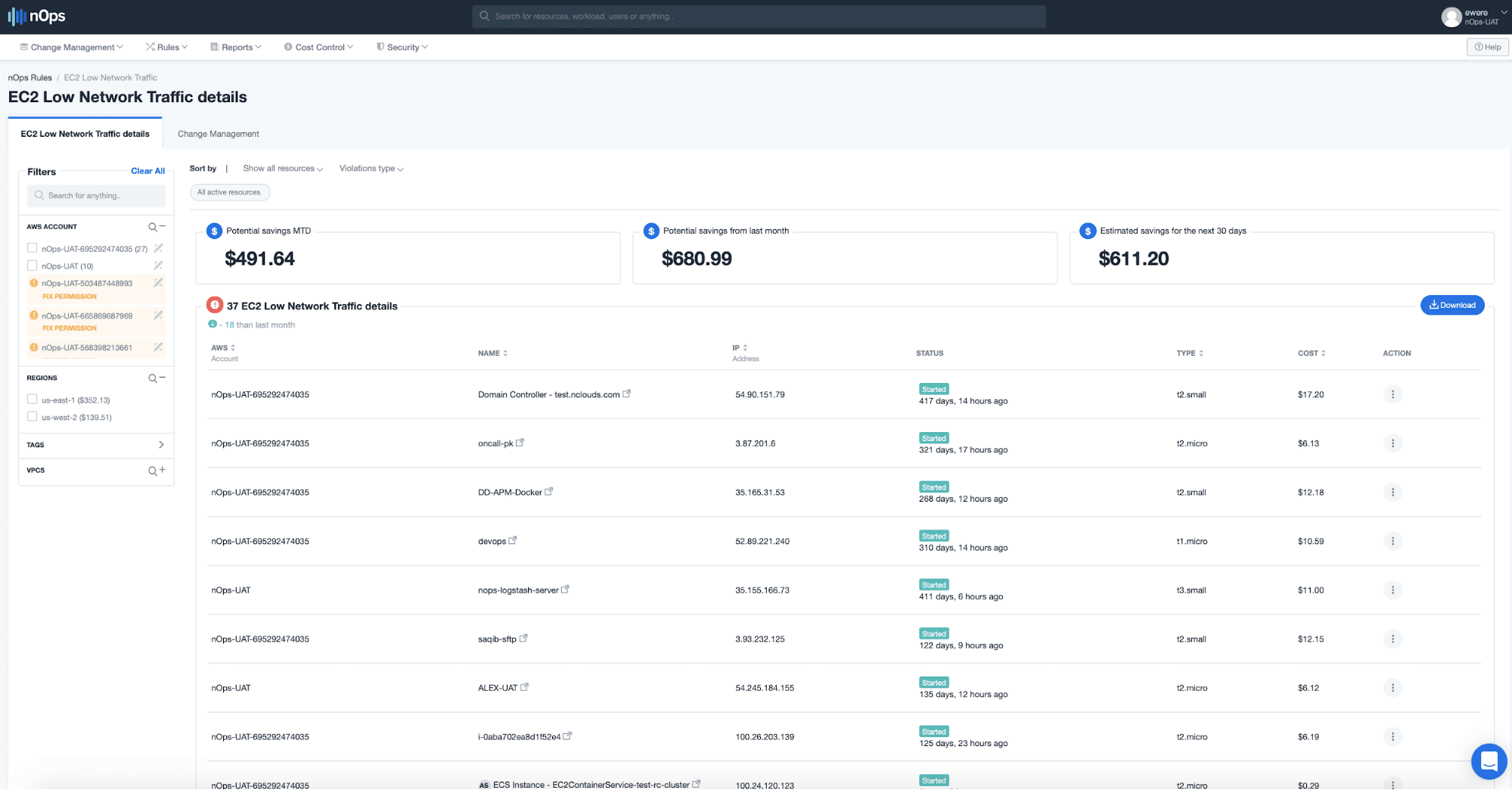This screenshot has height=790, width=1512.
Task: Expand Change Management menu
Action: [71, 47]
